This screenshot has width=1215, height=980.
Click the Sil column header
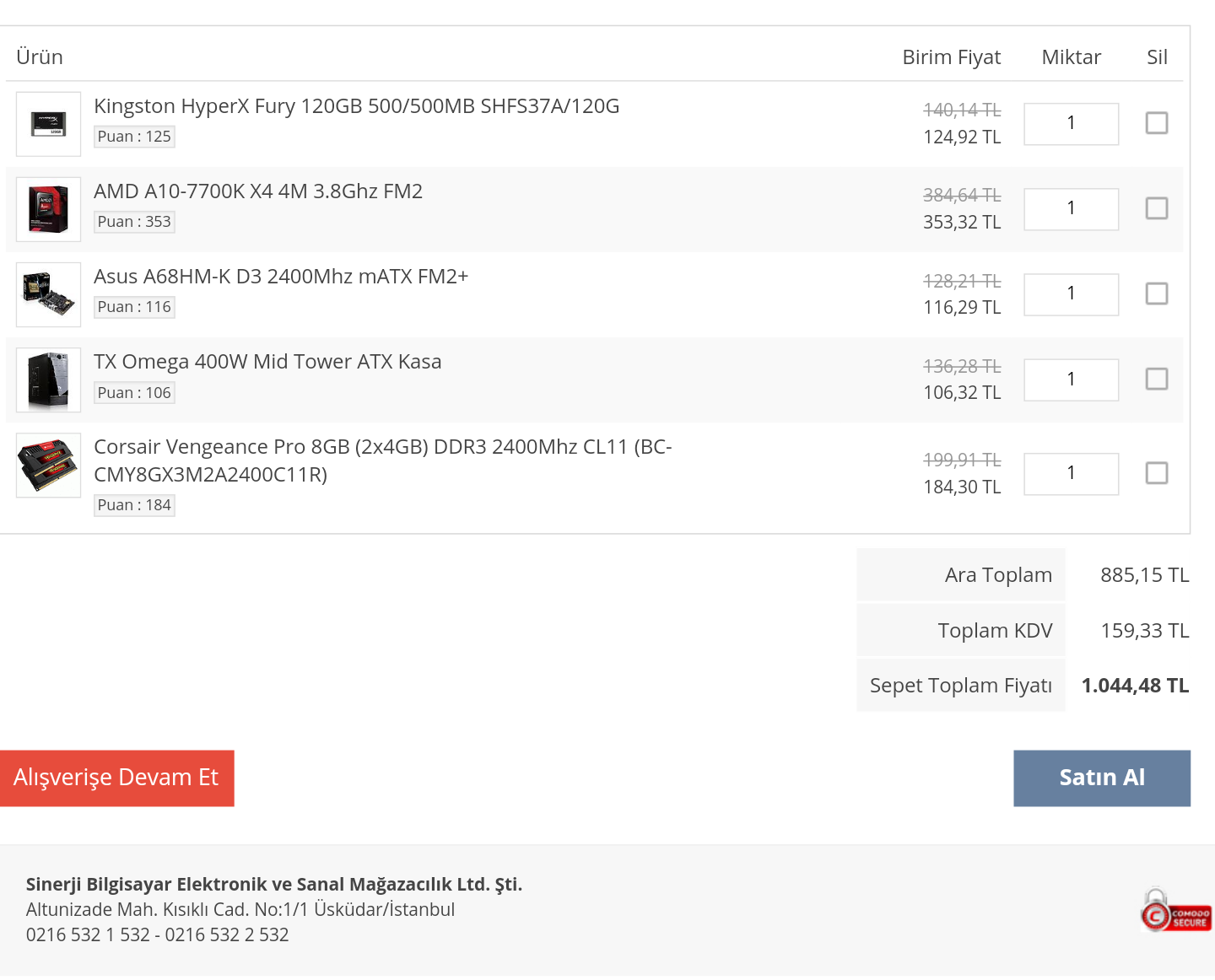[x=1157, y=57]
